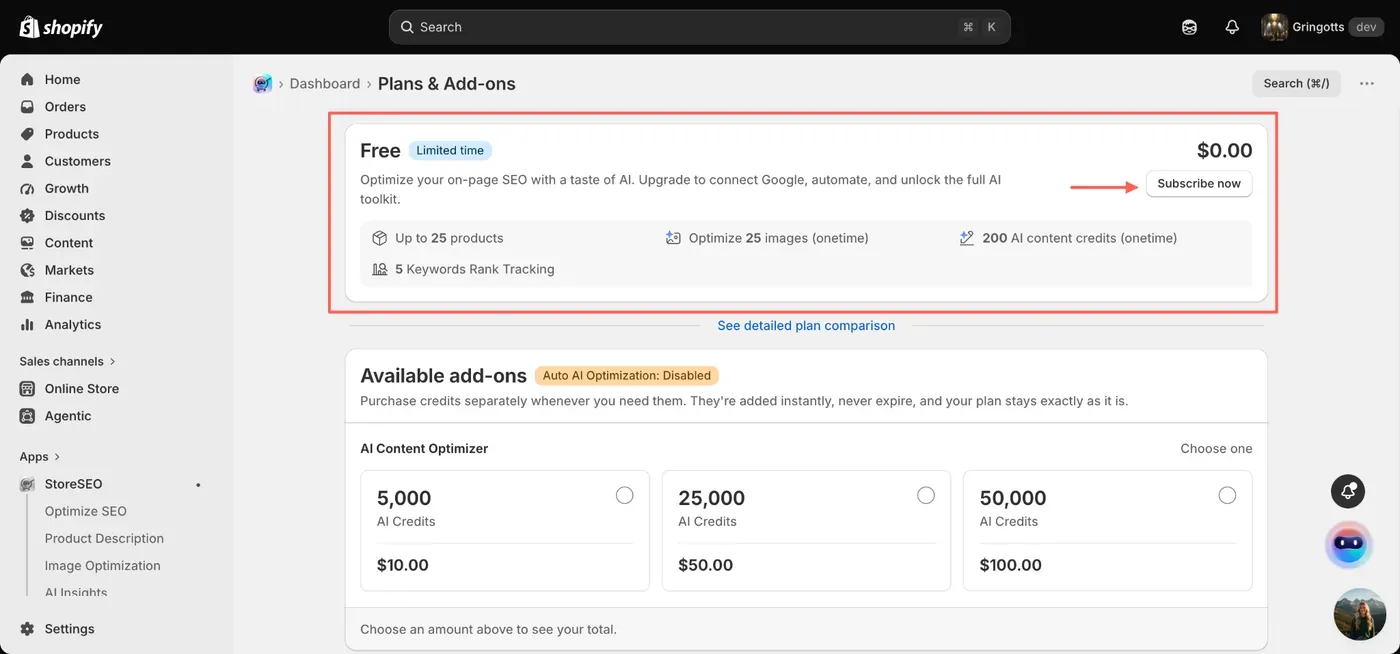The height and width of the screenshot is (654, 1400).
Task: Click the StoreSEO logo in breadcrumb
Action: (x=263, y=84)
